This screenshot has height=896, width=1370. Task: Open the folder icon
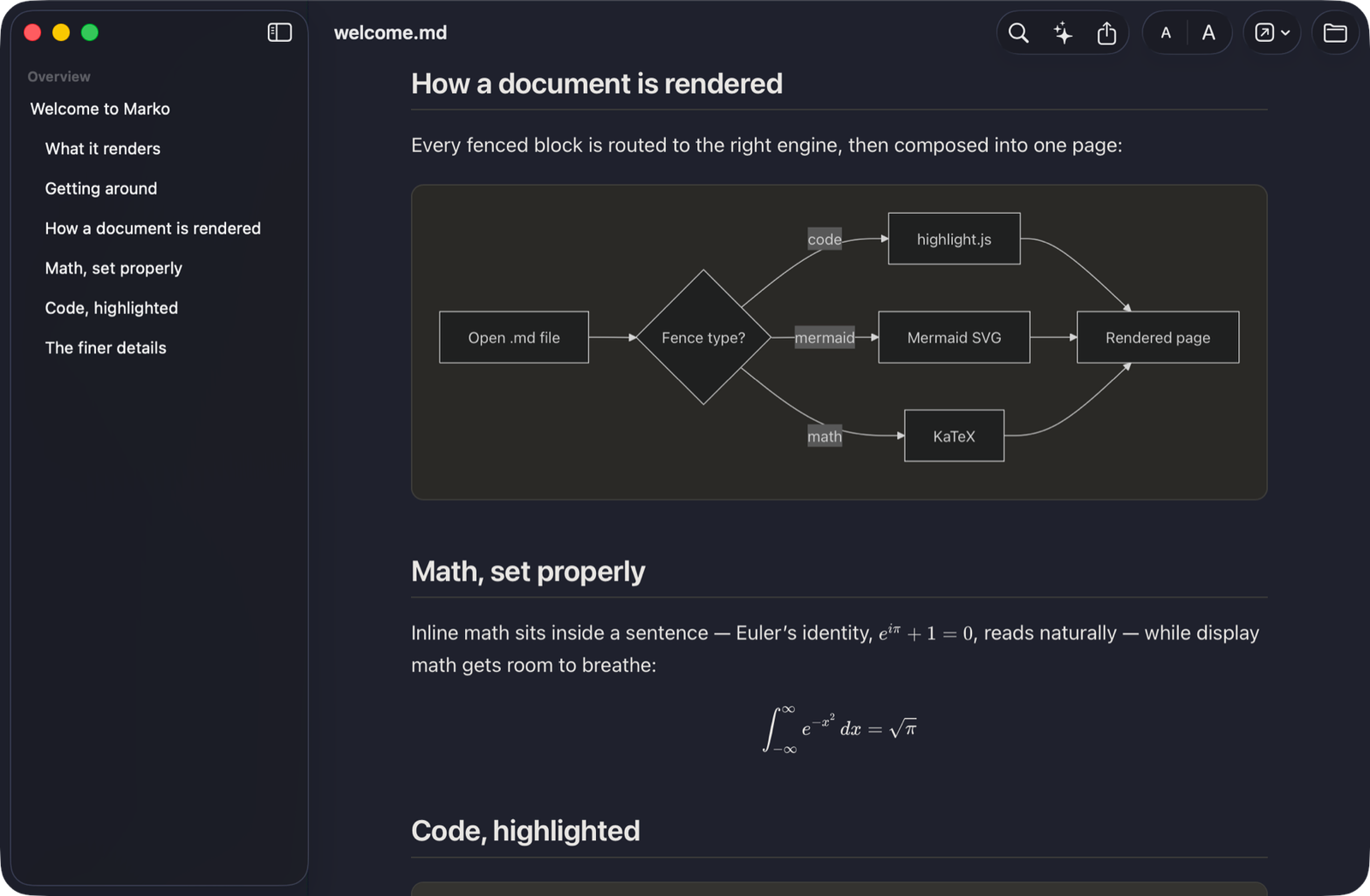[x=1335, y=33]
